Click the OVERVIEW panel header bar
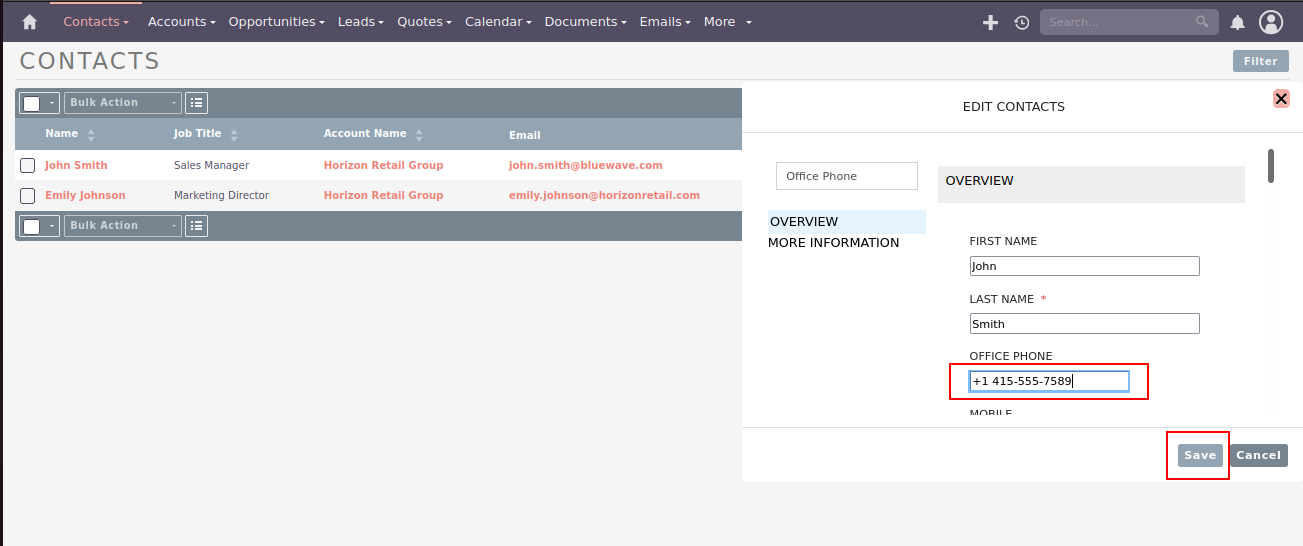 [x=1091, y=185]
